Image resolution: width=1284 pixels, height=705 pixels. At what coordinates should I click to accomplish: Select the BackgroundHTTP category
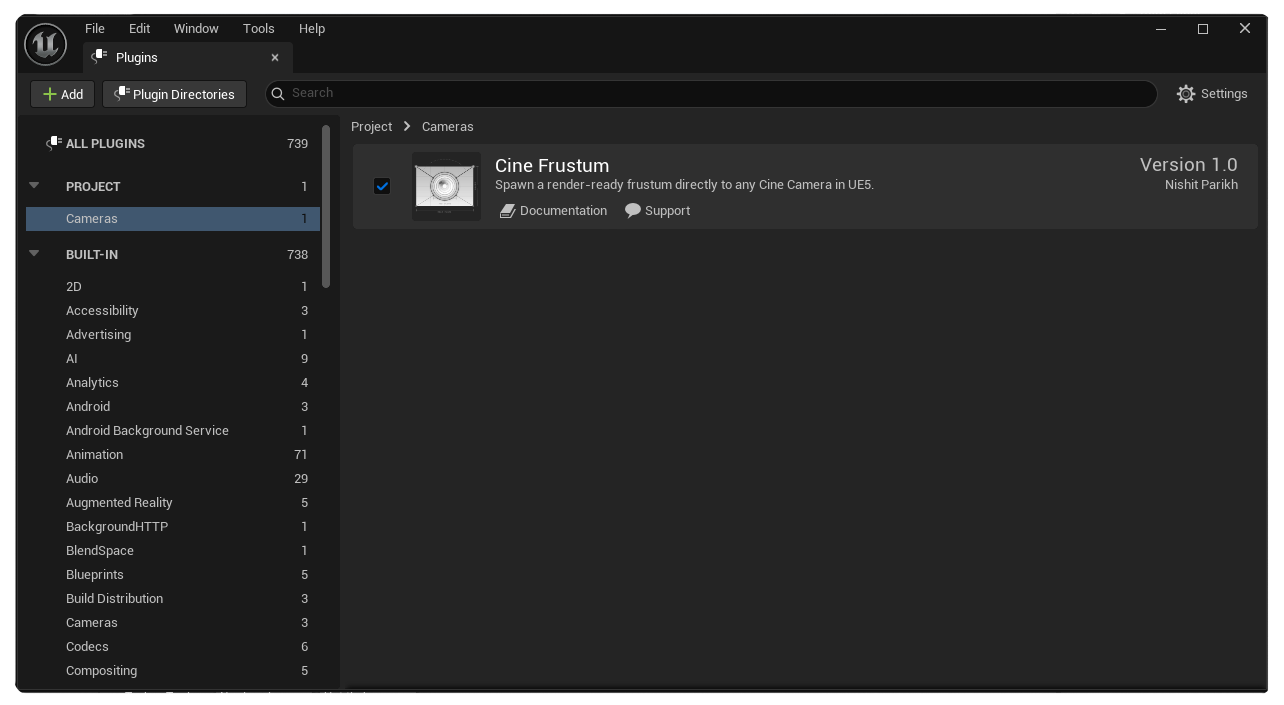(x=173, y=527)
